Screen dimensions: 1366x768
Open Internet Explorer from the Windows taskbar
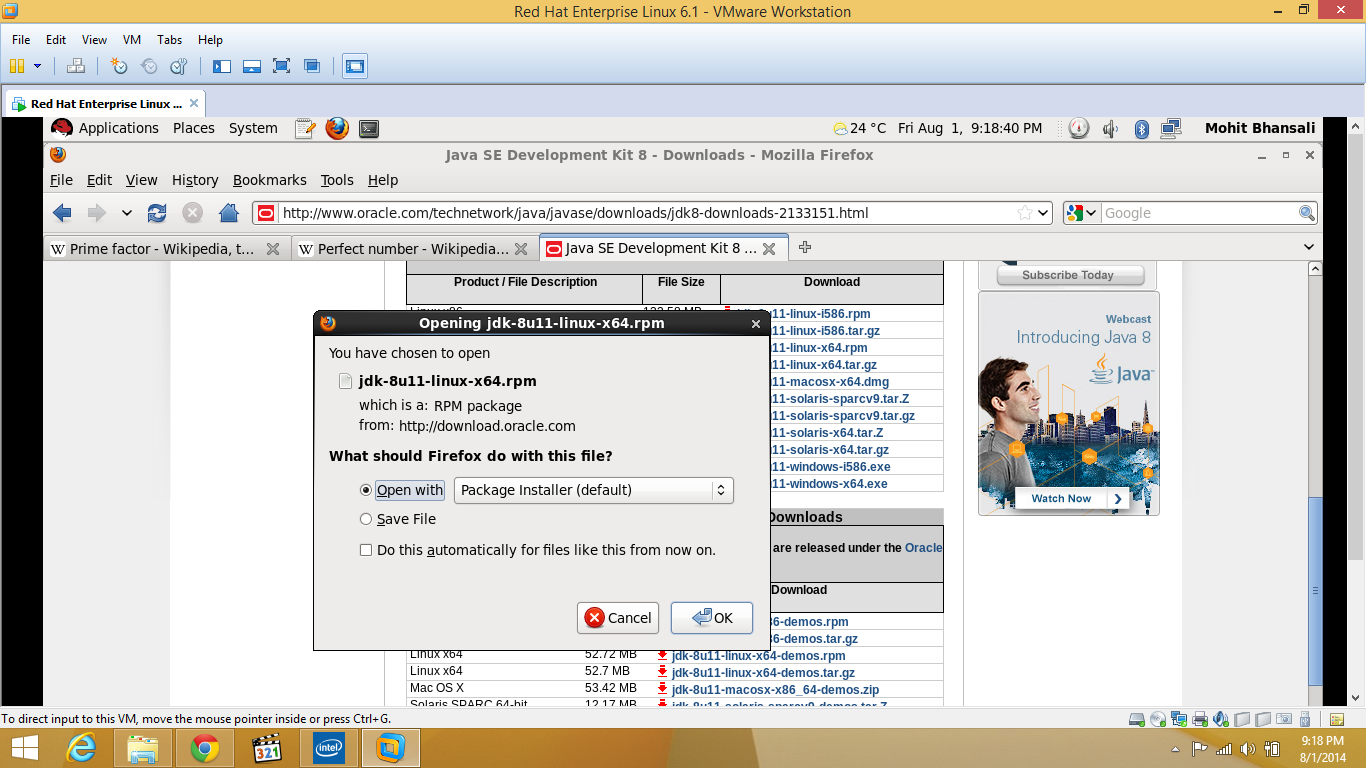81,747
